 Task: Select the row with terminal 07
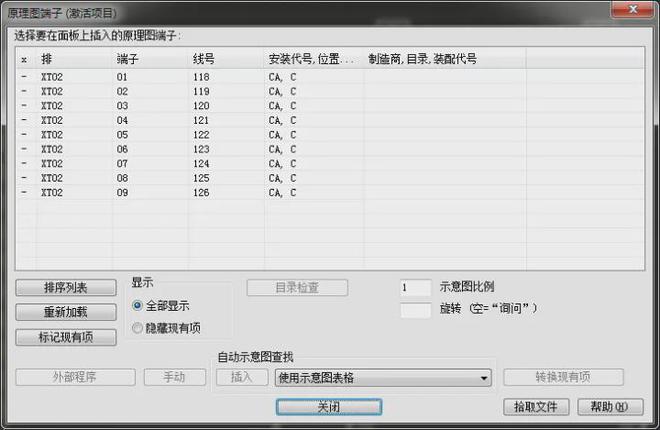330,163
